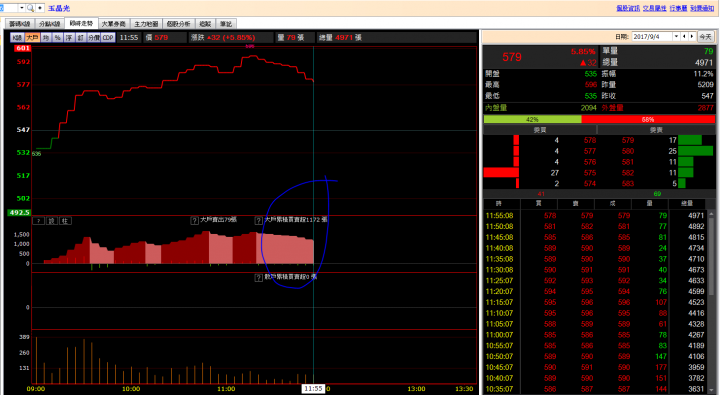Open the 籌碼 tab
Viewport: 720px width, 395px height.
(205, 24)
